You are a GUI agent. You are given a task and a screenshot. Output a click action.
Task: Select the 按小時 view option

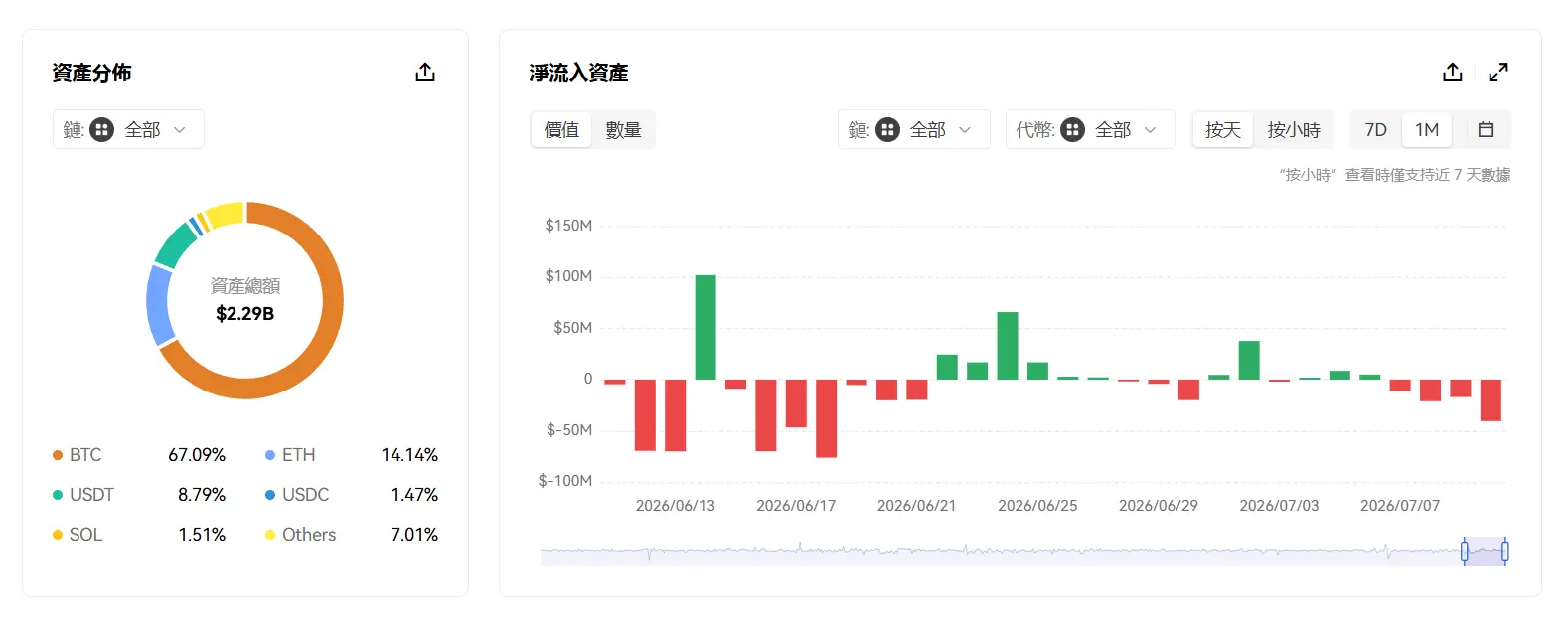1294,130
